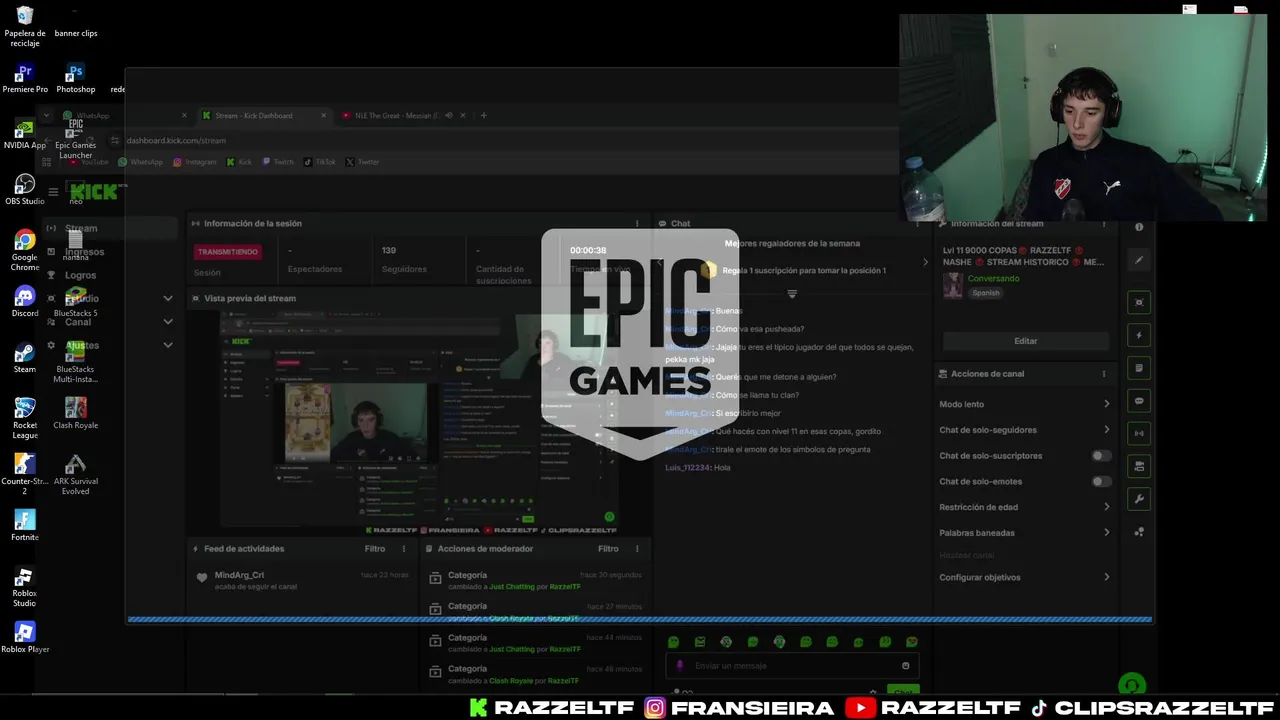Click the green headset support icon
This screenshot has height=720, width=1280.
[1132, 685]
